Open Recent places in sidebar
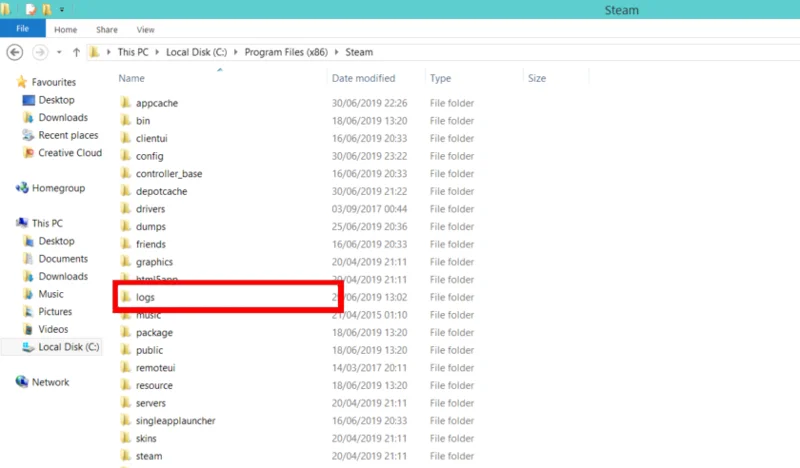The image size is (800, 468). [x=68, y=135]
